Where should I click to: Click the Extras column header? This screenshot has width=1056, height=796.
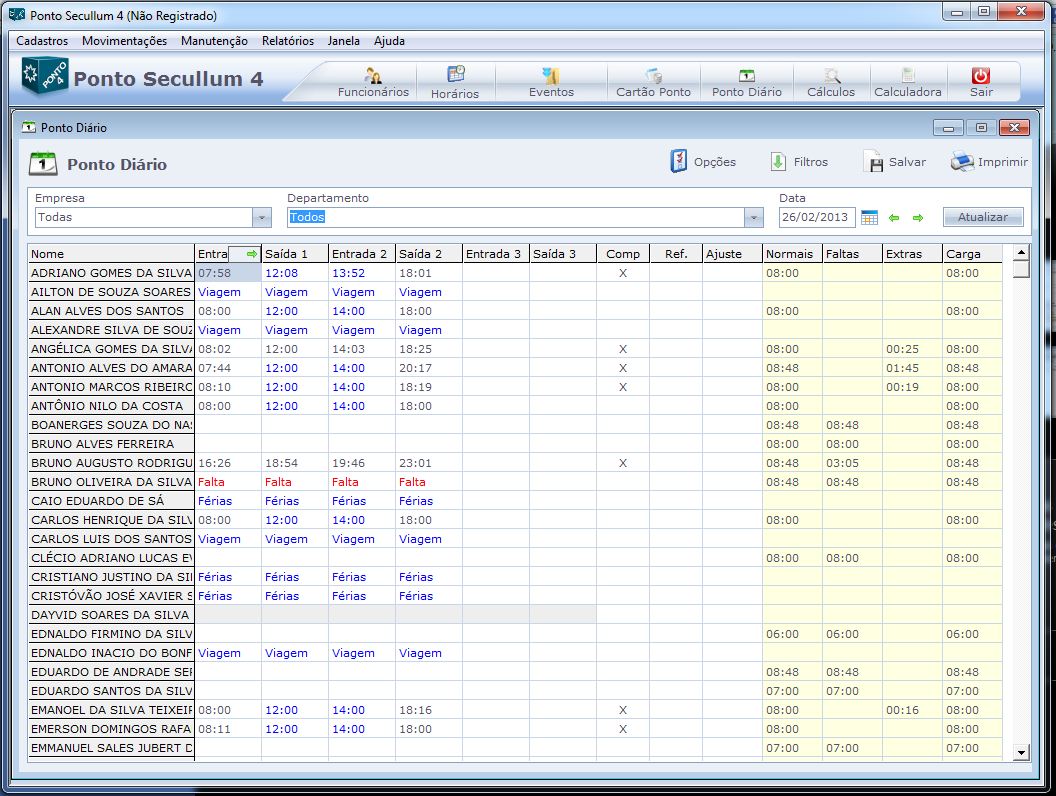(912, 254)
